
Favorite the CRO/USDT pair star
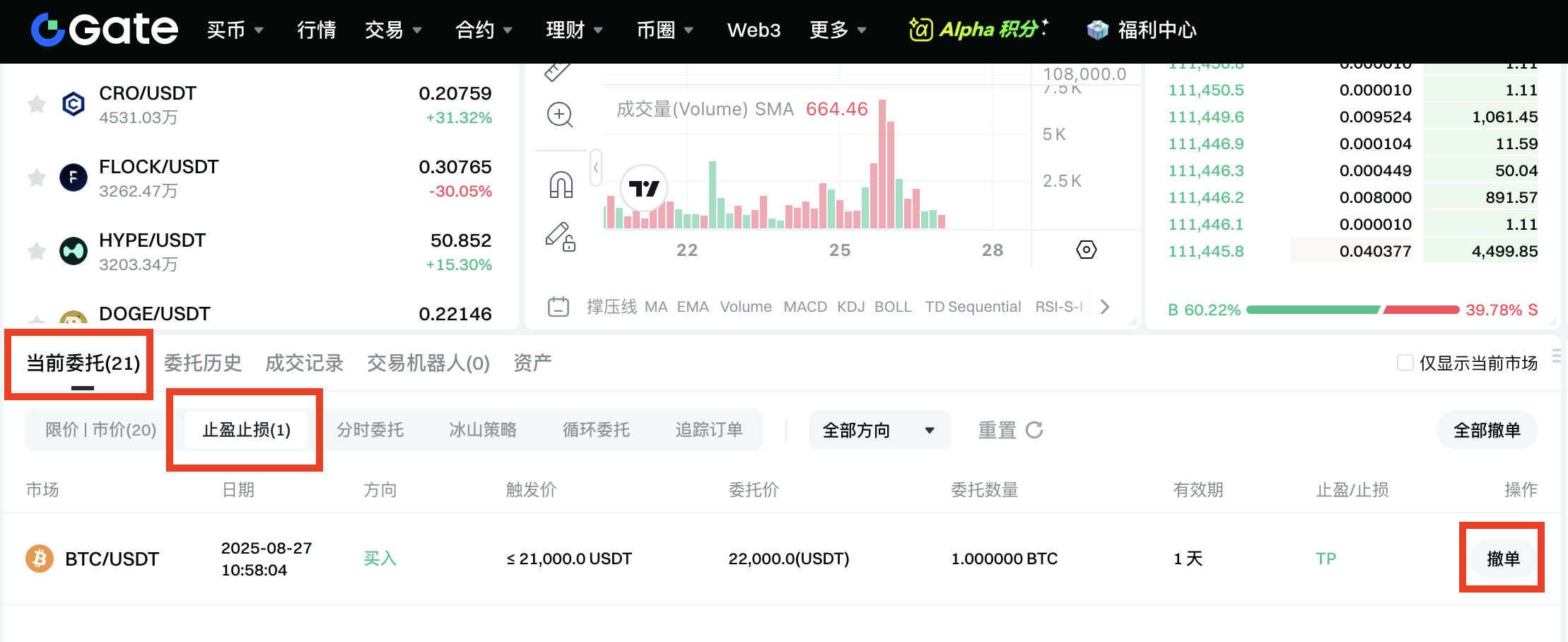(x=37, y=105)
